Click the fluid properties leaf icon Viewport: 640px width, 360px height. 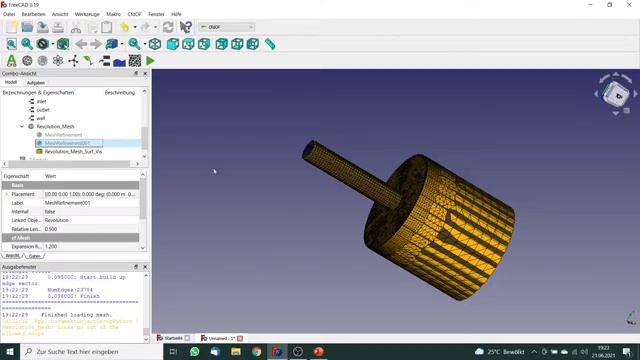click(x=89, y=61)
